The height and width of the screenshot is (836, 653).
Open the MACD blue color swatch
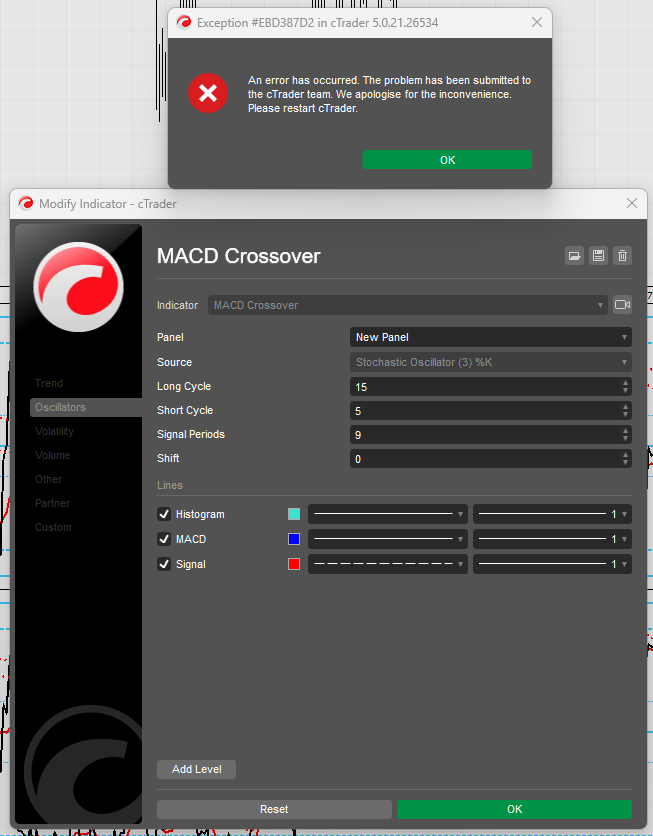click(294, 539)
